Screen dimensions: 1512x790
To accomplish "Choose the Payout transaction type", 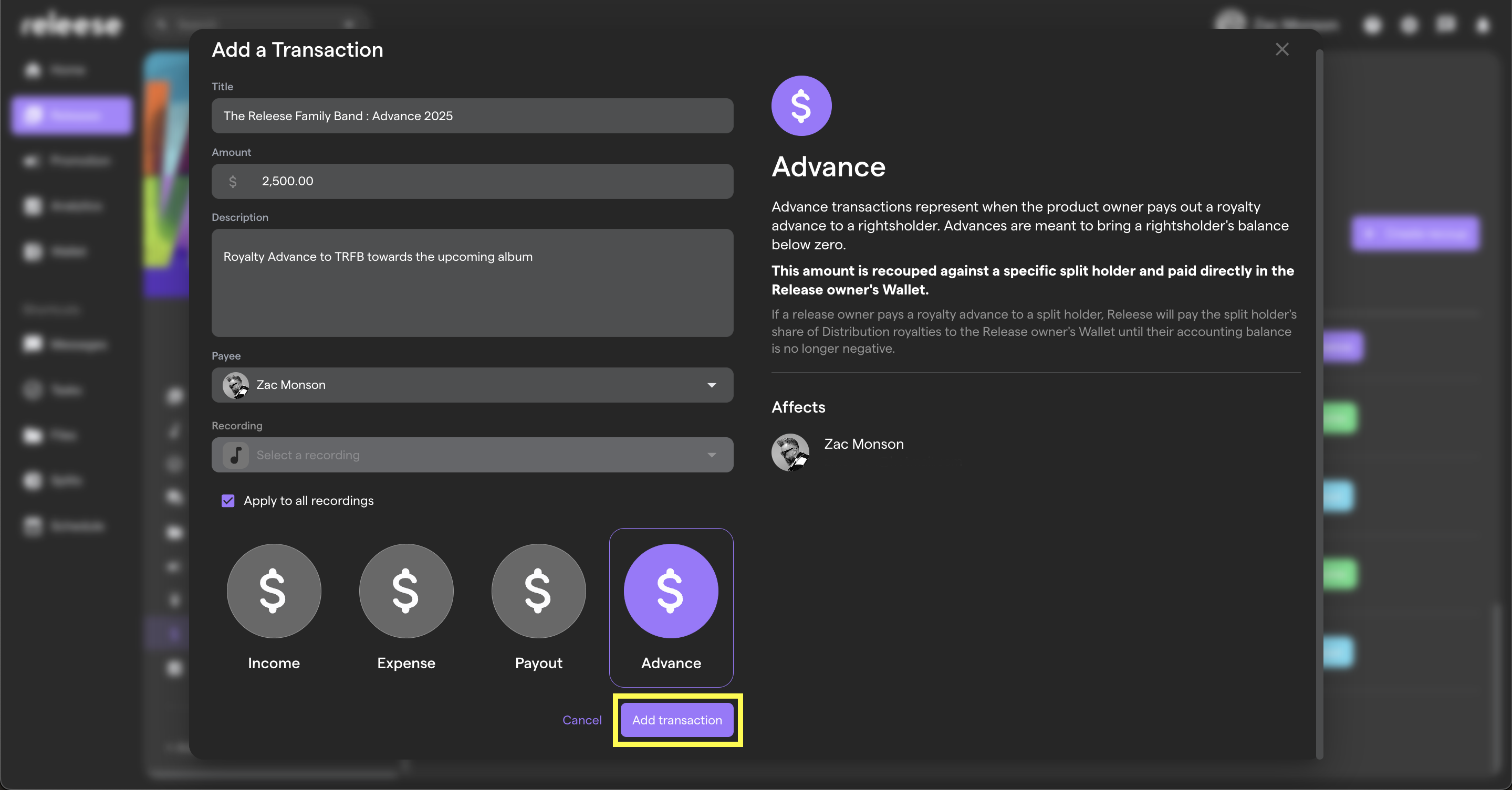I will 538,607.
